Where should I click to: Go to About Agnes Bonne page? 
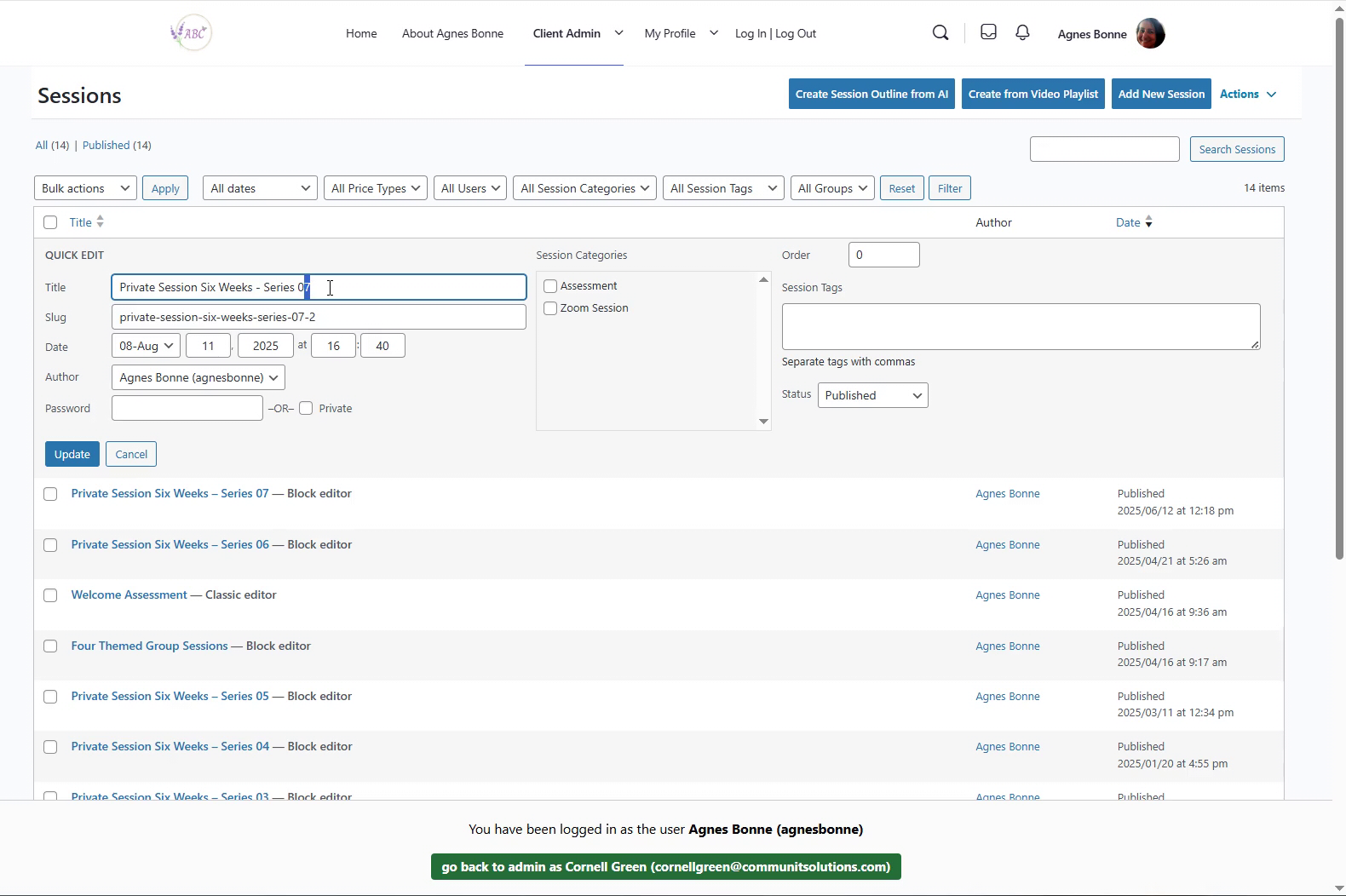(x=452, y=33)
